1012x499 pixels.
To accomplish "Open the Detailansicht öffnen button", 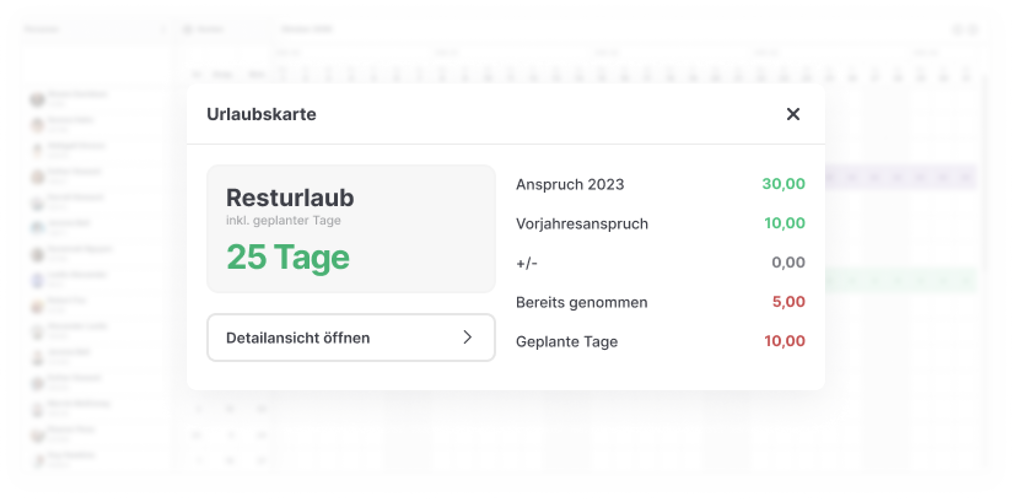I will tap(350, 338).
